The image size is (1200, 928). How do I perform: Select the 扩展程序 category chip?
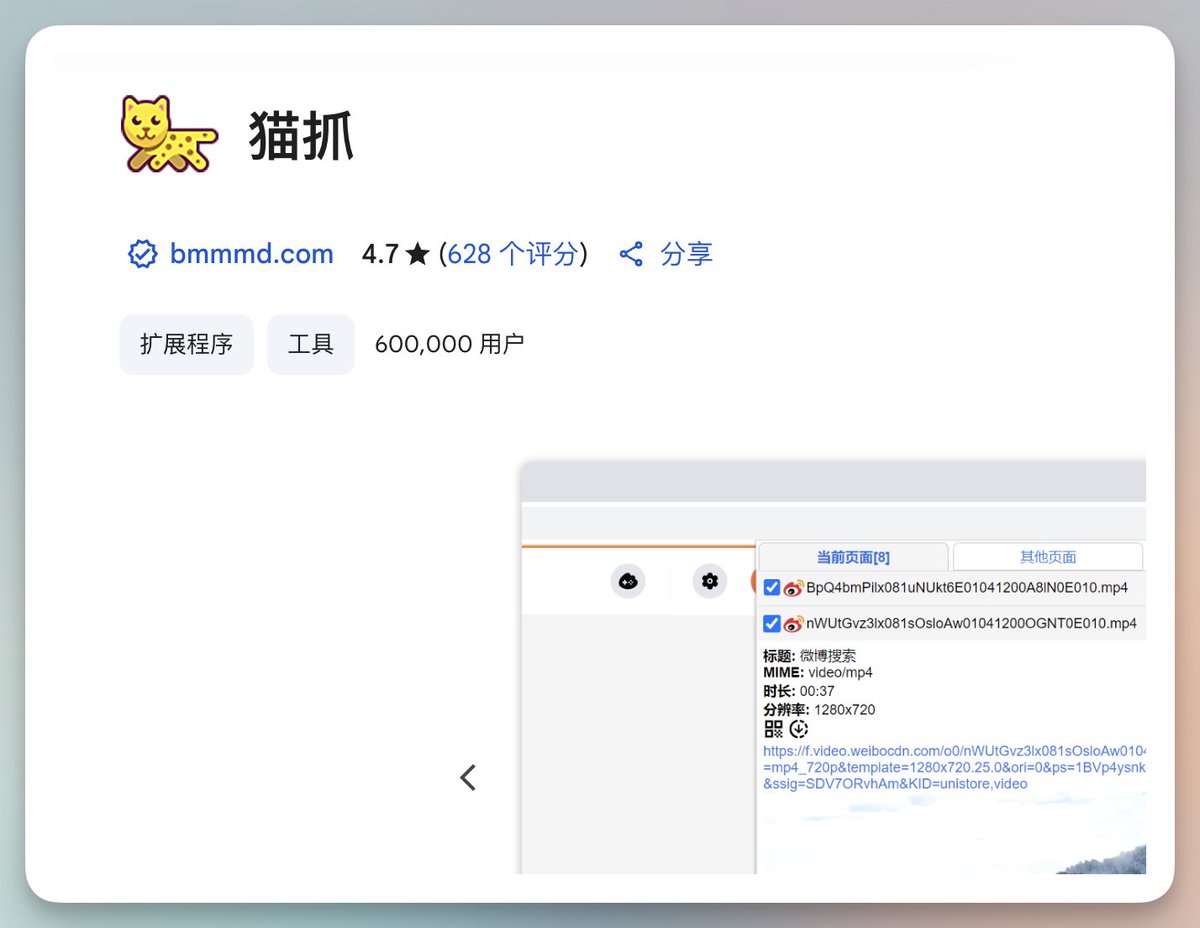[x=187, y=344]
